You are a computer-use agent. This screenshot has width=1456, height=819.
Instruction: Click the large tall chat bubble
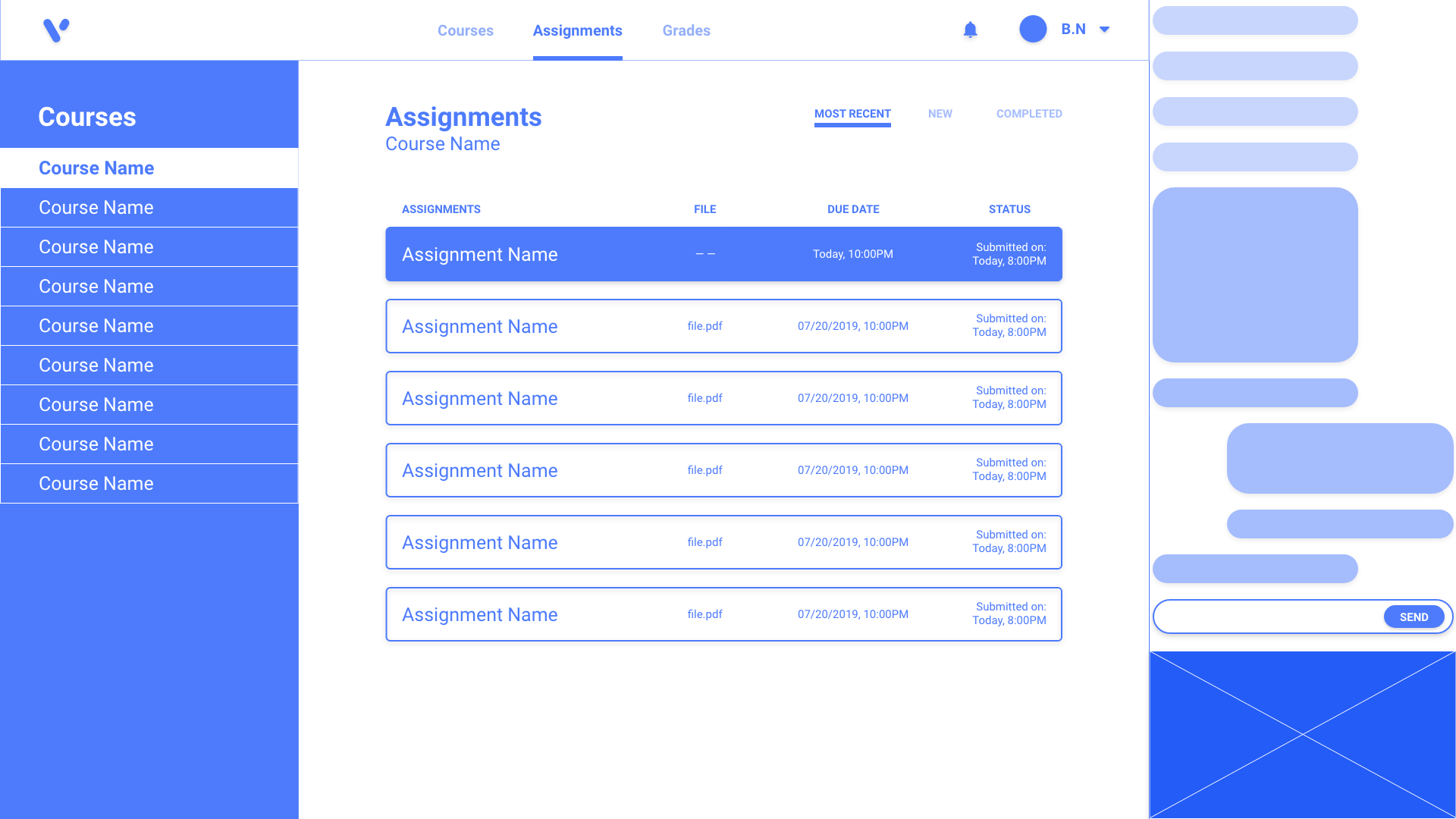[x=1255, y=275]
